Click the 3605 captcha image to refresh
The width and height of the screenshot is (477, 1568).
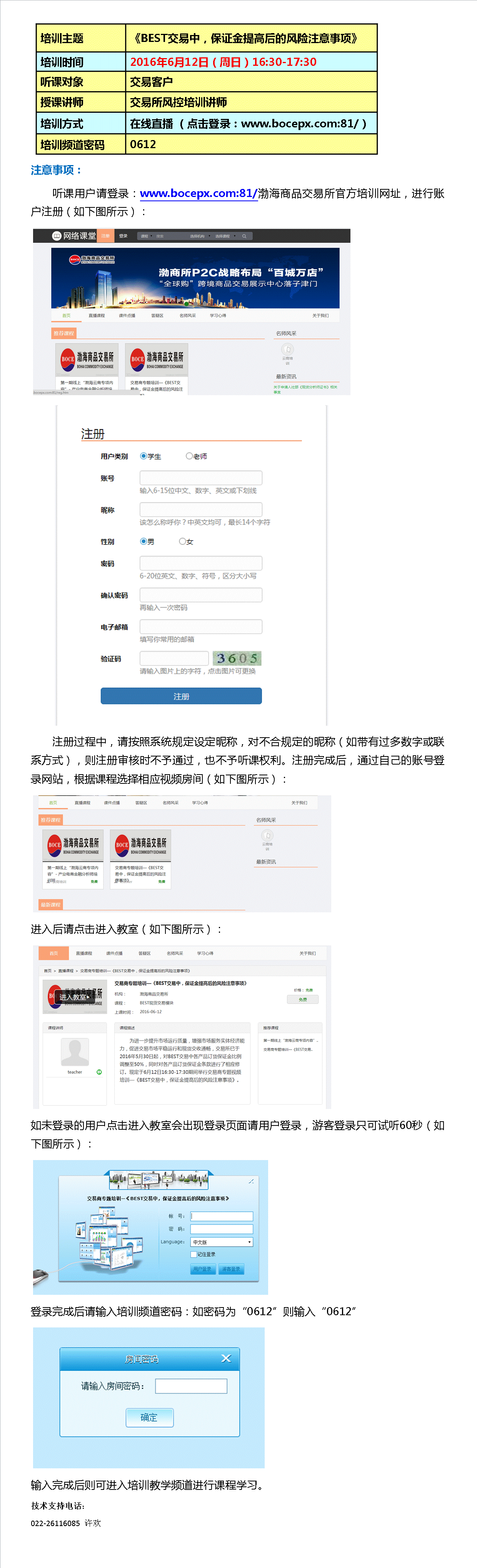click(x=237, y=658)
